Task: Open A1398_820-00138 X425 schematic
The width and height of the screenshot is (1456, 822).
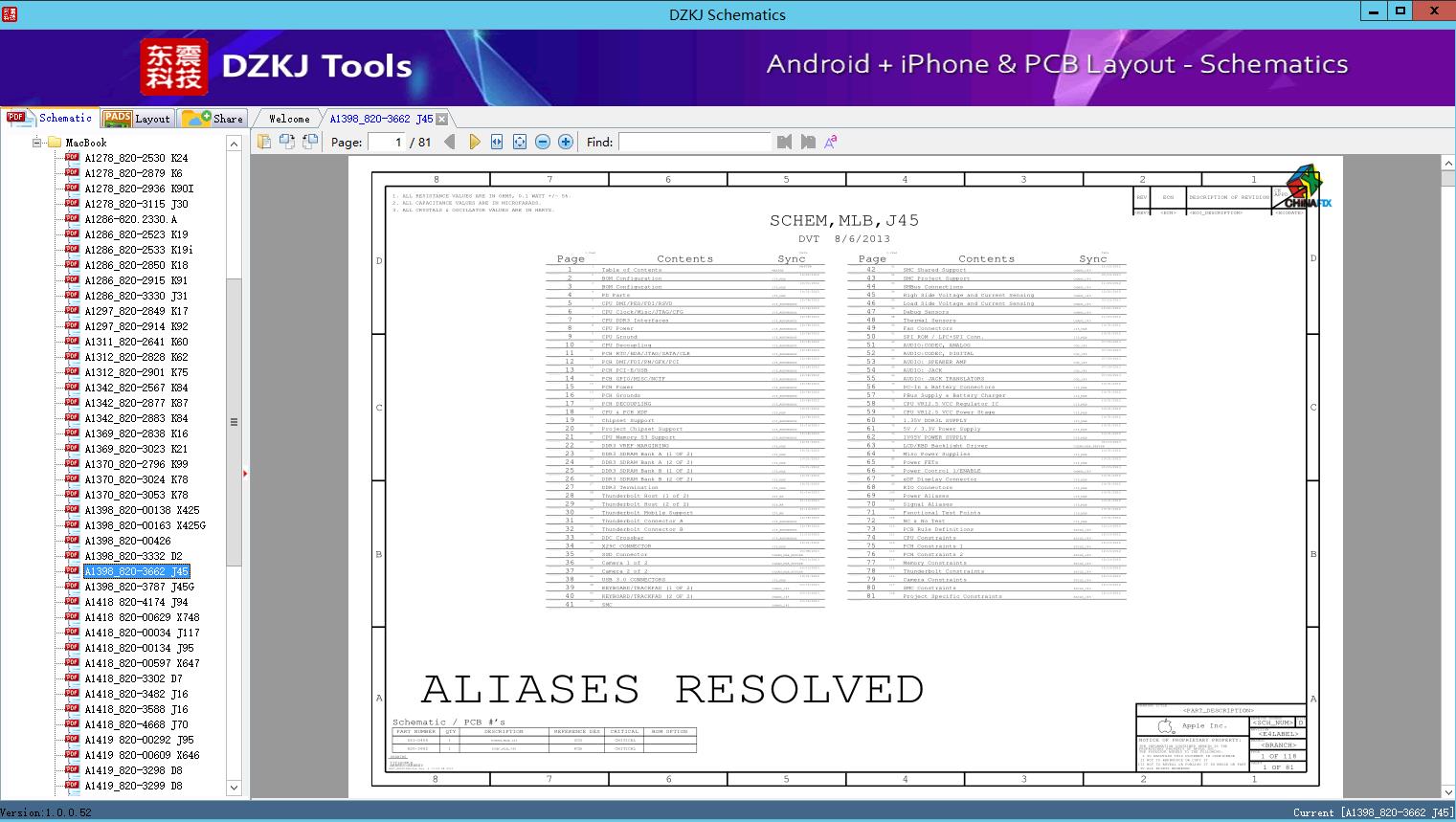Action: tap(142, 510)
